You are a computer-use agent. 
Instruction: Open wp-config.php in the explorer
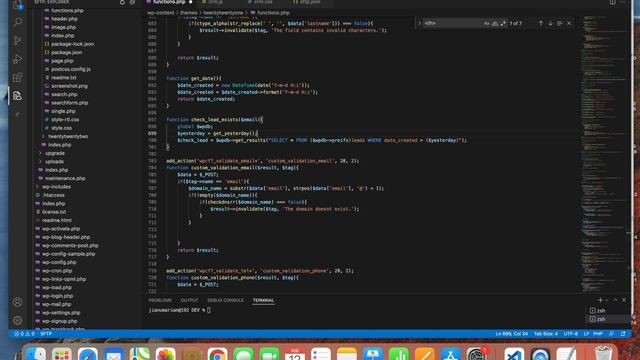click(x=59, y=262)
